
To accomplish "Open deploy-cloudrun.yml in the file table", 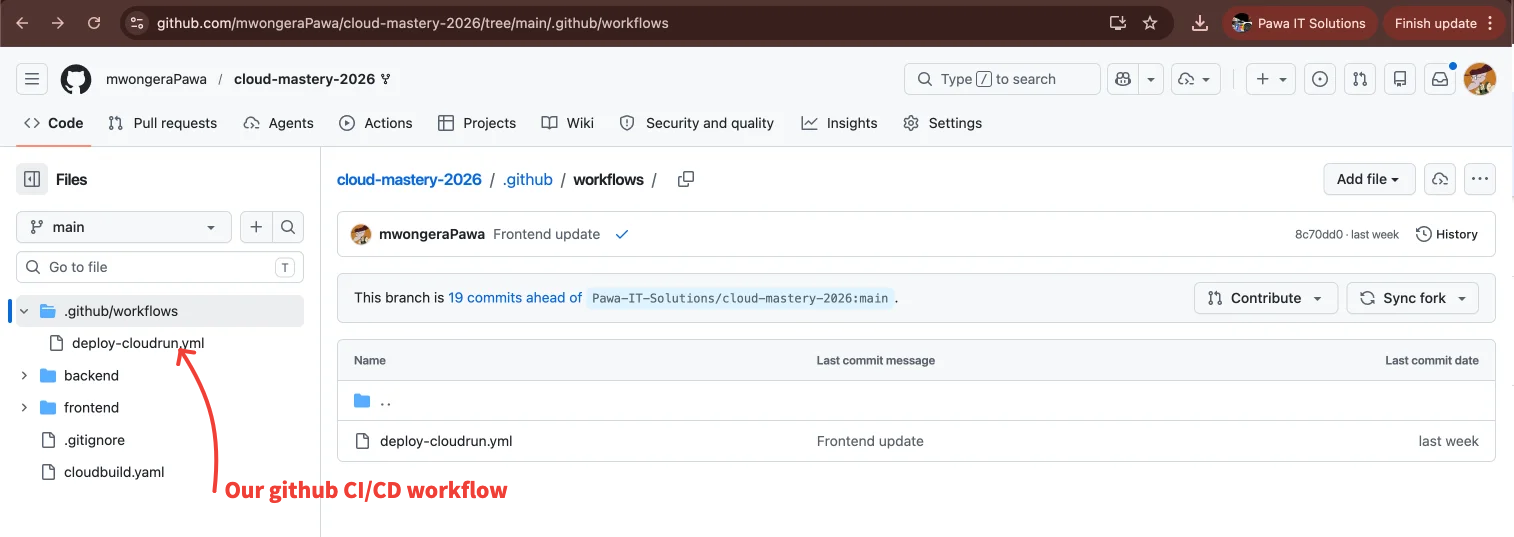I will click(446, 441).
